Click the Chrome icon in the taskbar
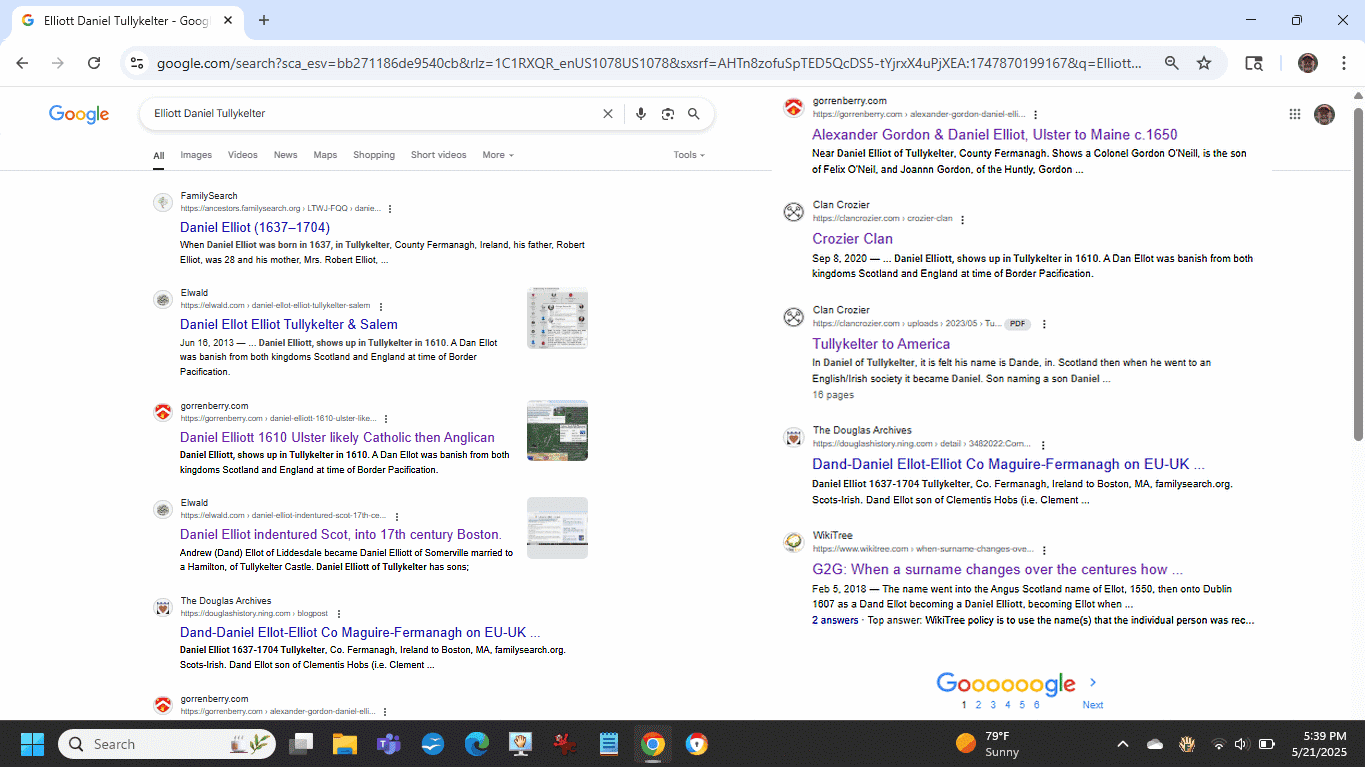The height and width of the screenshot is (767, 1365). coord(653,744)
